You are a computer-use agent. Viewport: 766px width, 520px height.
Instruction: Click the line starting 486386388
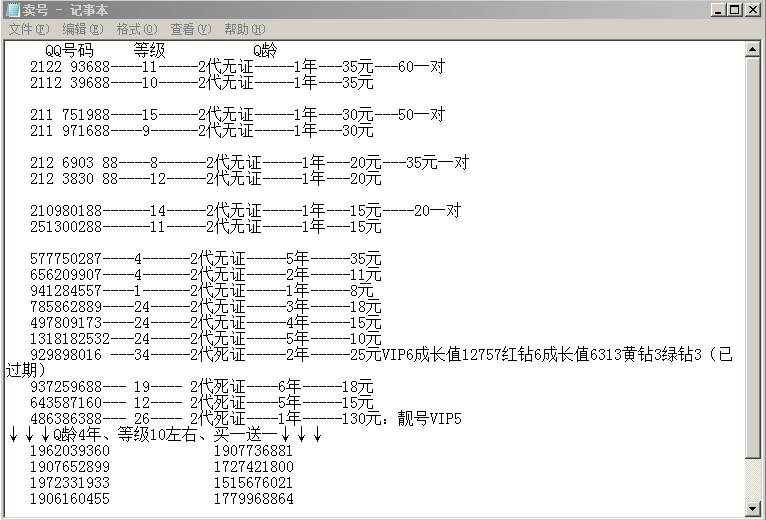point(246,419)
